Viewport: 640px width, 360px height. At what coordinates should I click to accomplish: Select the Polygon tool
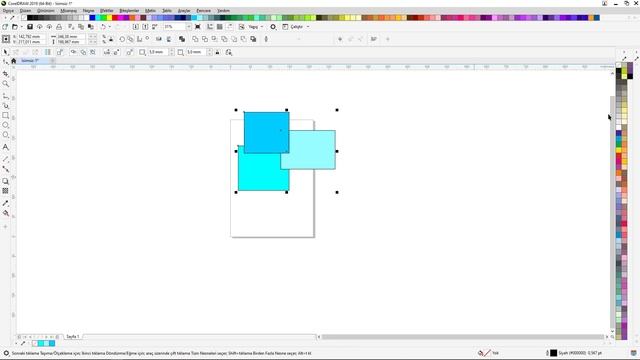click(5, 135)
